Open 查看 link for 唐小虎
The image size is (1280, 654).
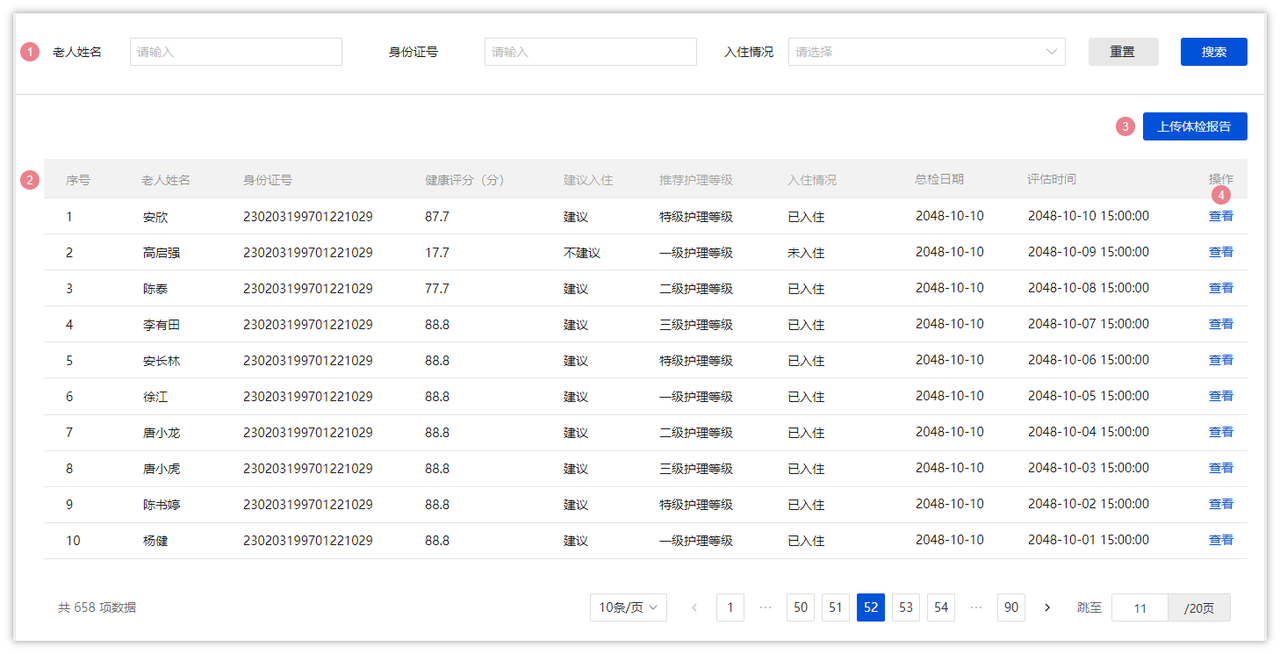pos(1221,468)
